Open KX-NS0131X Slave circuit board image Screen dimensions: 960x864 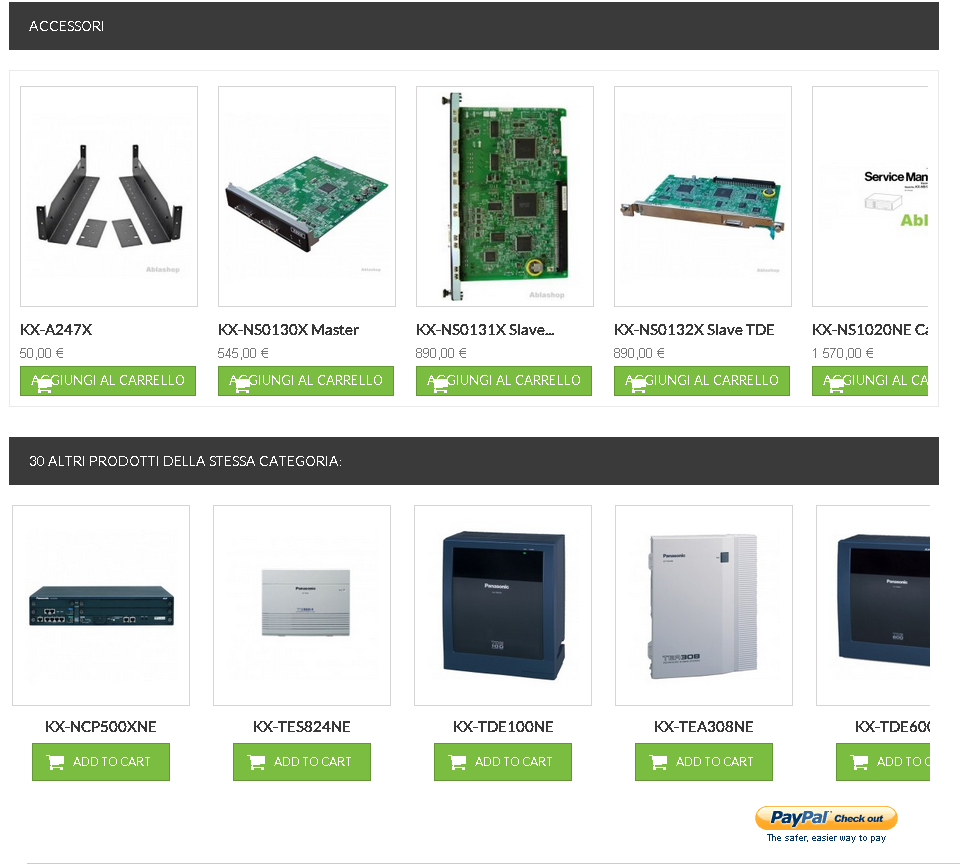coord(505,196)
